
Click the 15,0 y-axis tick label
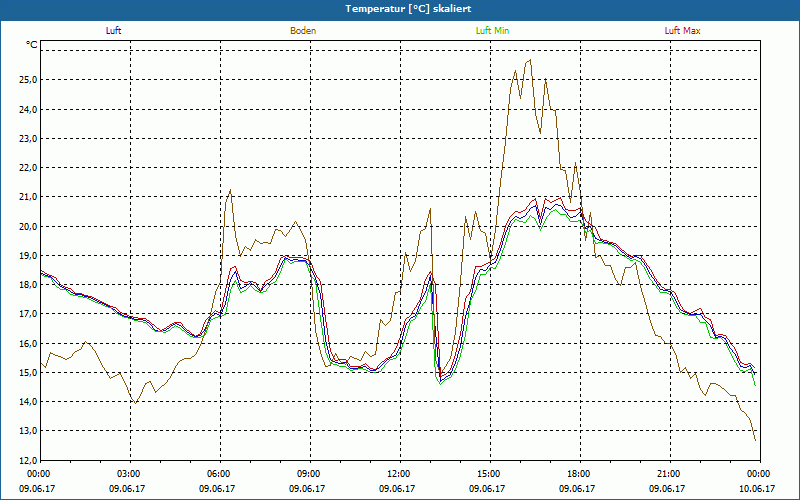coord(26,373)
